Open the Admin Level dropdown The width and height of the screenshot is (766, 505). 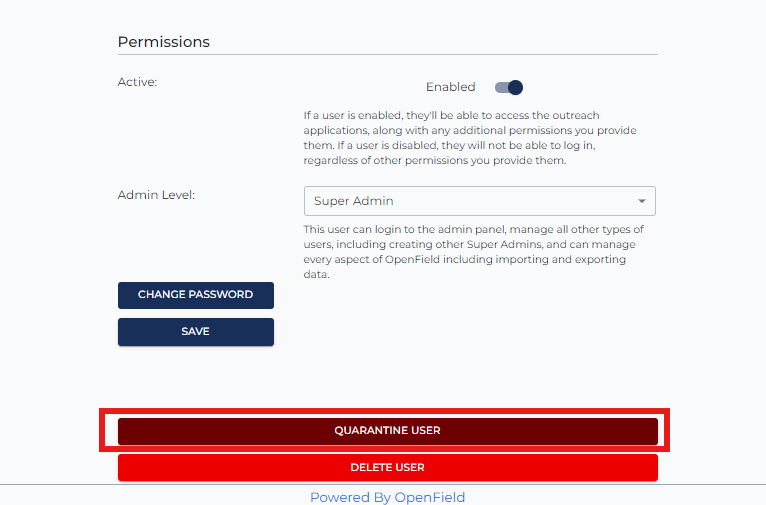[479, 201]
